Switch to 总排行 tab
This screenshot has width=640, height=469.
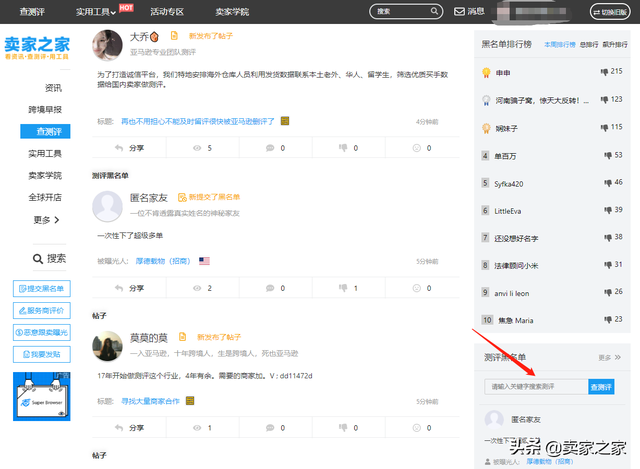coord(589,44)
